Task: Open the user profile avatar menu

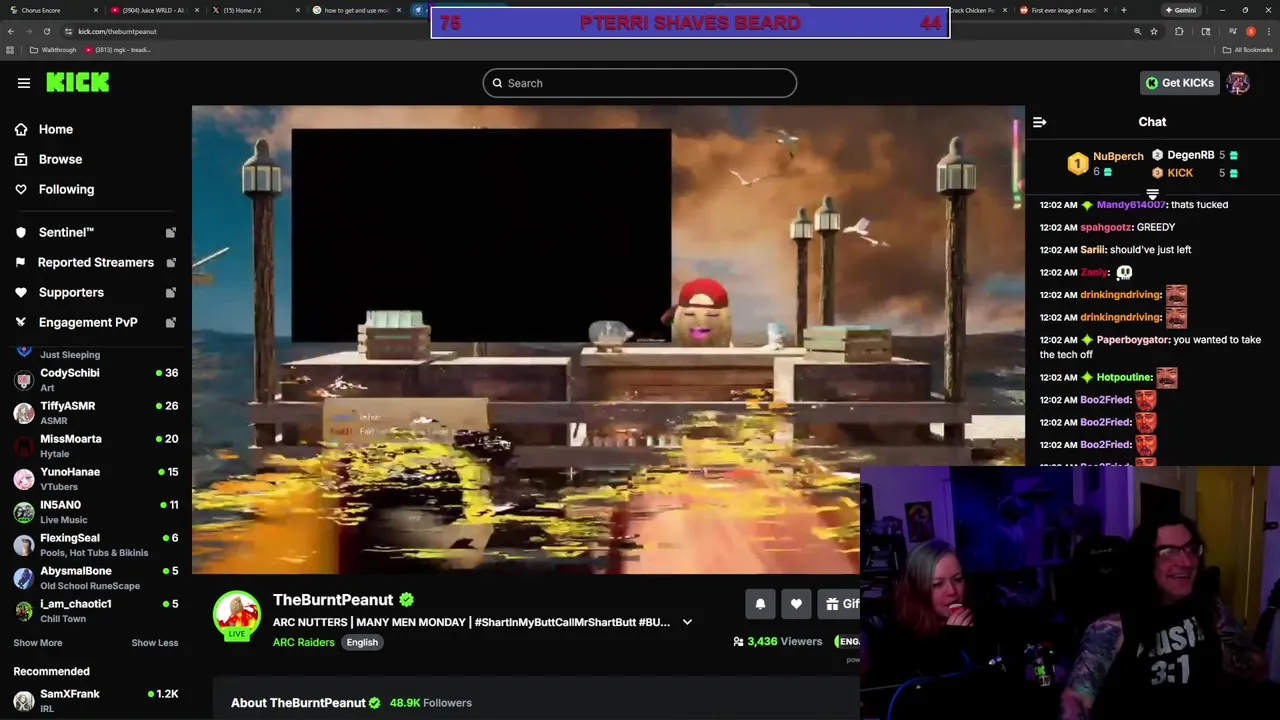Action: click(1238, 83)
